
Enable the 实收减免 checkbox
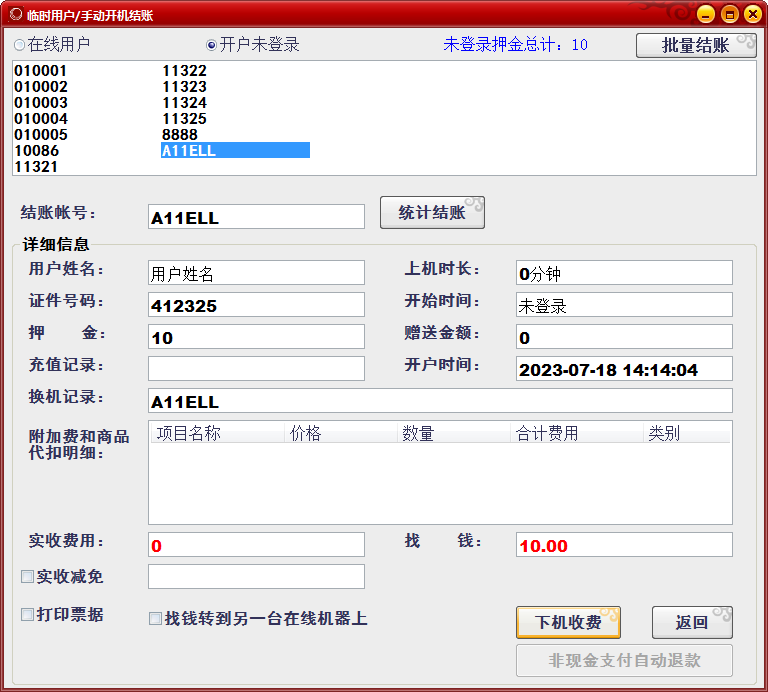tap(28, 576)
